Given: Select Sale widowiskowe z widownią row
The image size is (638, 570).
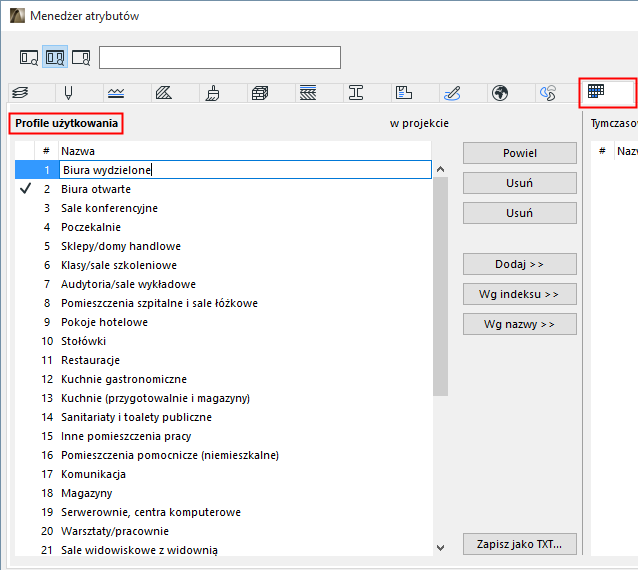Looking at the screenshot, I should [223, 550].
